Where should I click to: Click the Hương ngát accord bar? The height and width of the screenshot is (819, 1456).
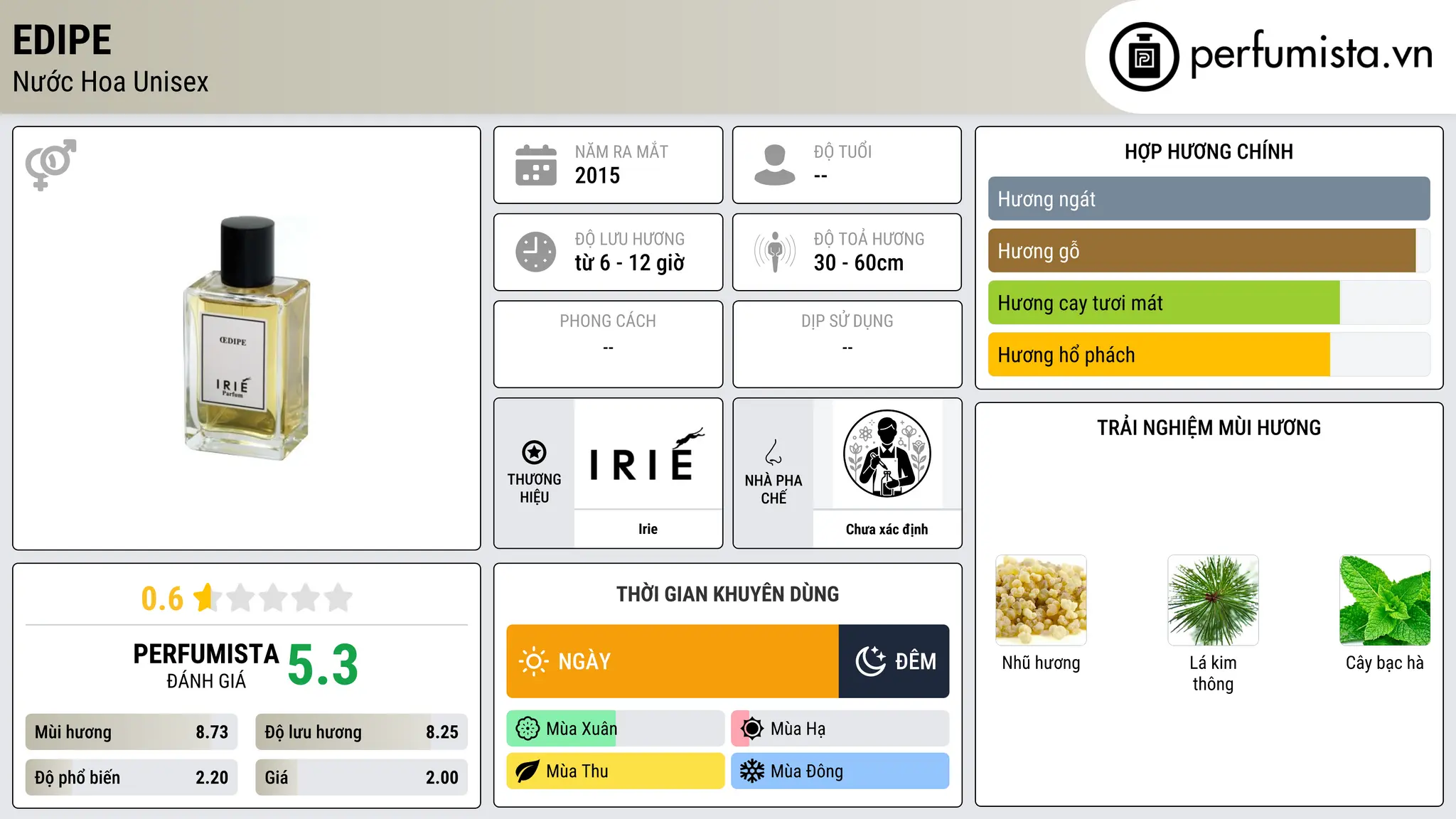point(1209,199)
